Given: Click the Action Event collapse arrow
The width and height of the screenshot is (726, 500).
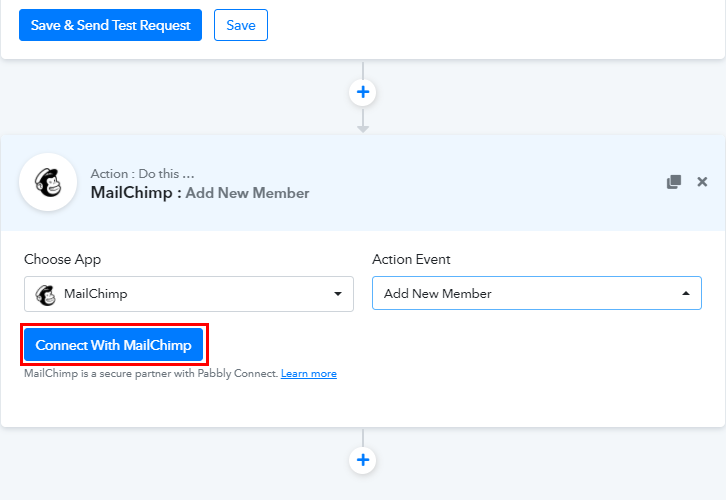Looking at the screenshot, I should 686,293.
